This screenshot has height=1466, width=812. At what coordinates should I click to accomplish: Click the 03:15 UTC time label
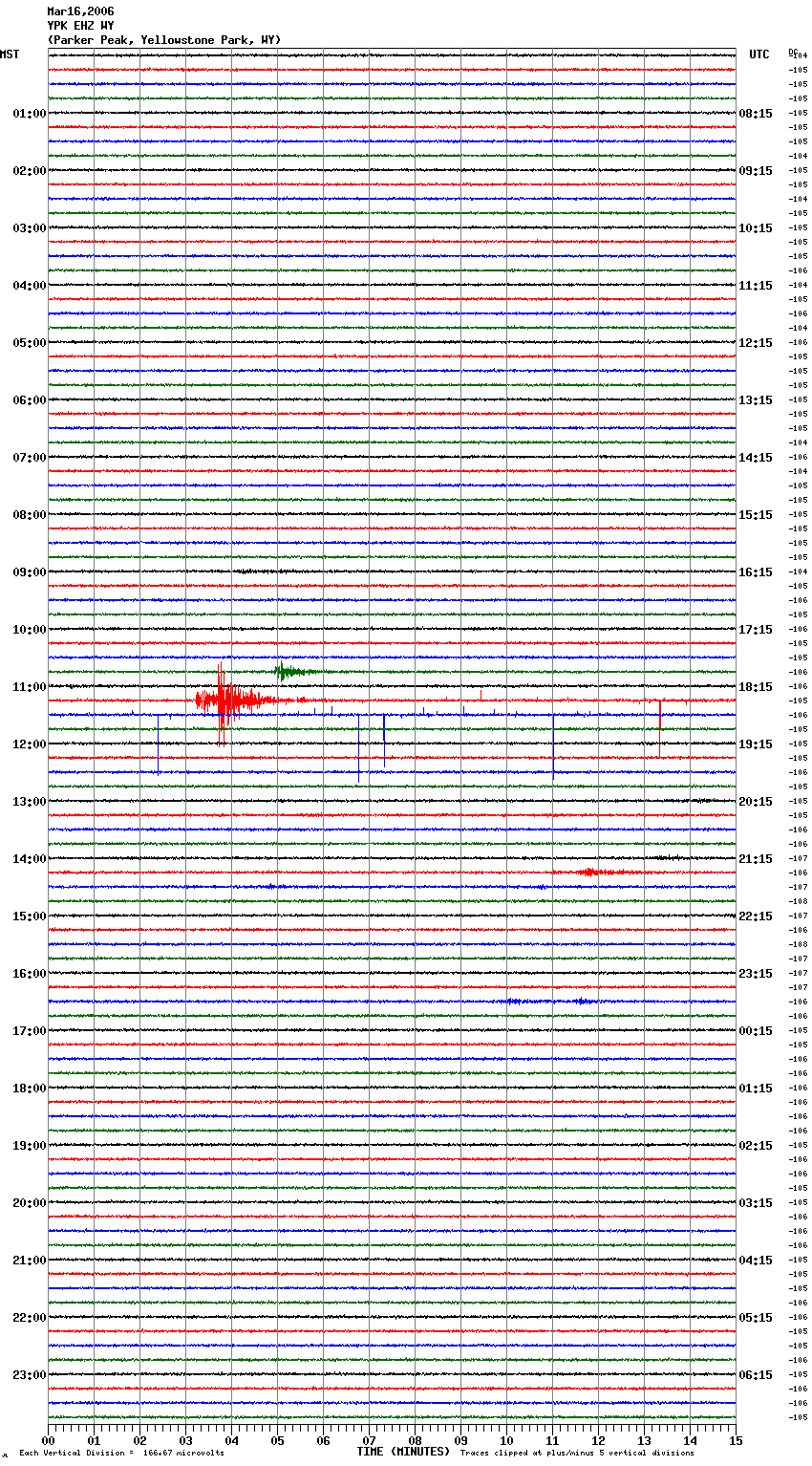pos(756,1203)
